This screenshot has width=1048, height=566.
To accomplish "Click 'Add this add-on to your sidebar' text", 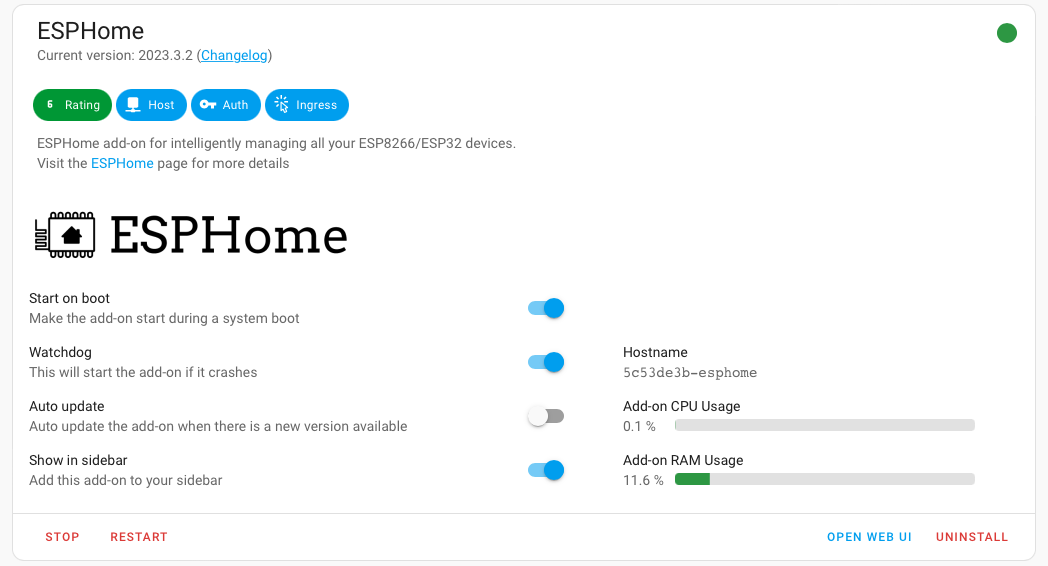I will pos(126,480).
